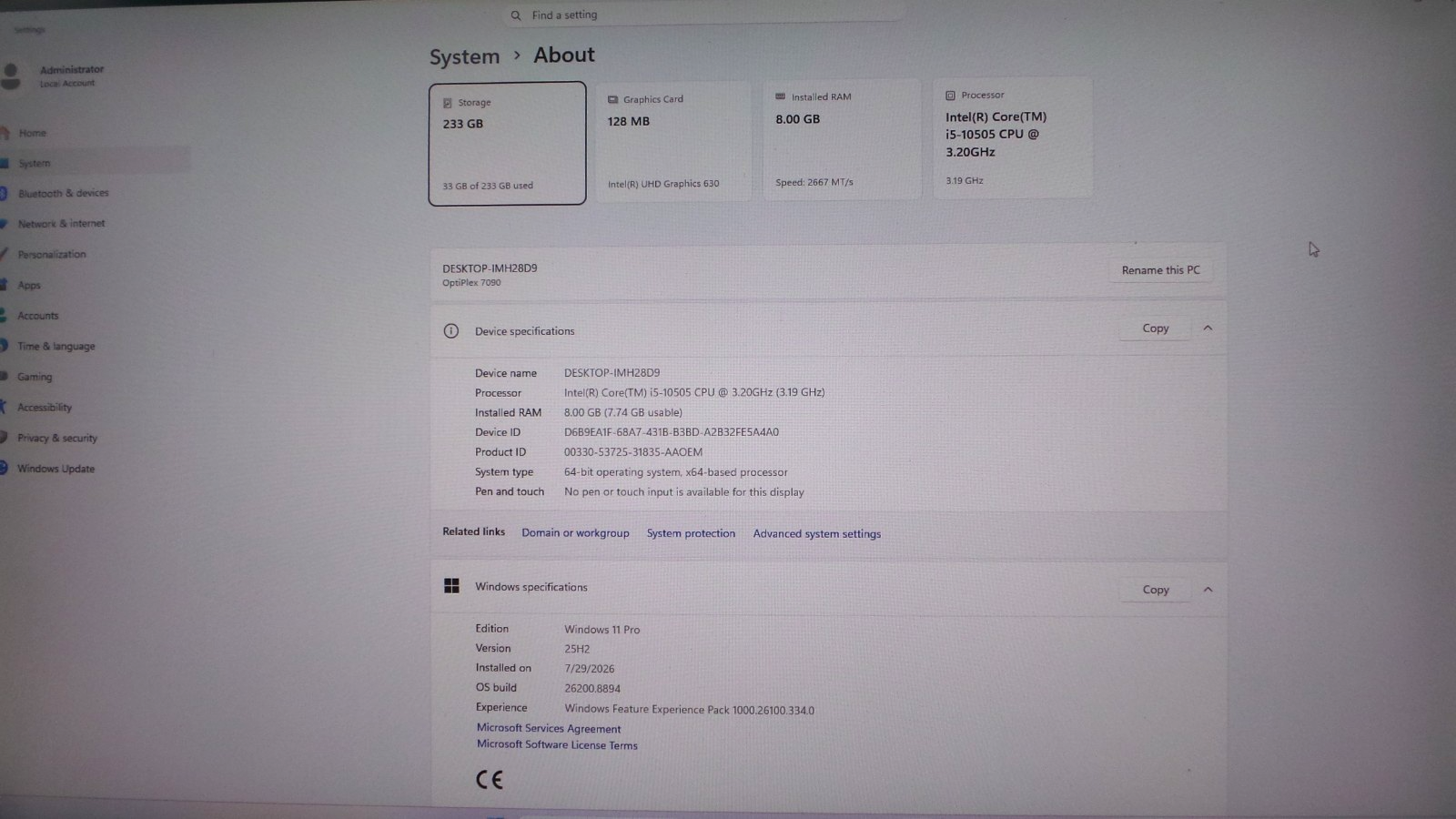Click the Product ID 00330-53725-31835-AAOEM value
The image size is (1456, 819).
coord(633,452)
